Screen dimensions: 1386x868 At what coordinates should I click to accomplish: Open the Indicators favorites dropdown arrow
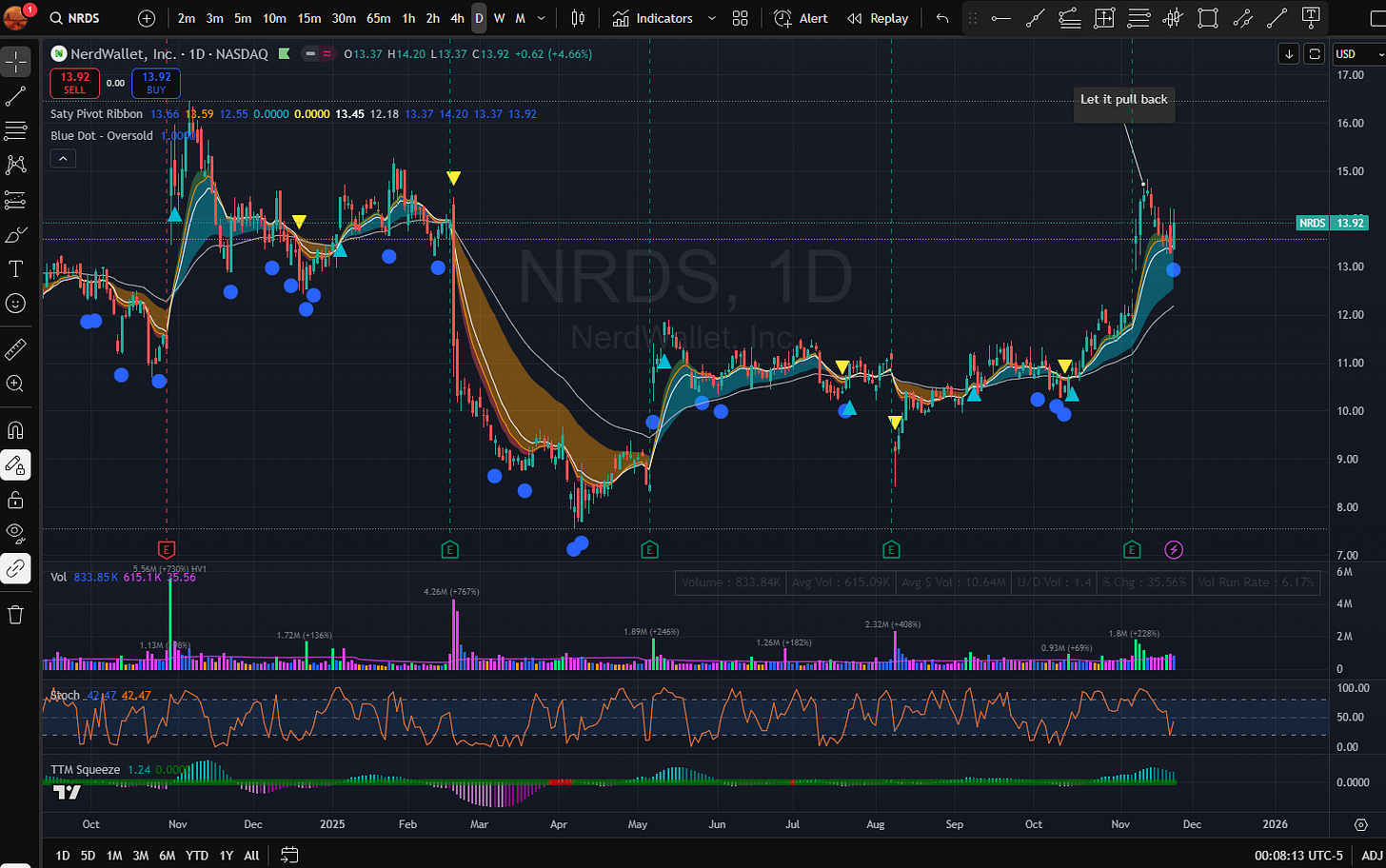(711, 18)
